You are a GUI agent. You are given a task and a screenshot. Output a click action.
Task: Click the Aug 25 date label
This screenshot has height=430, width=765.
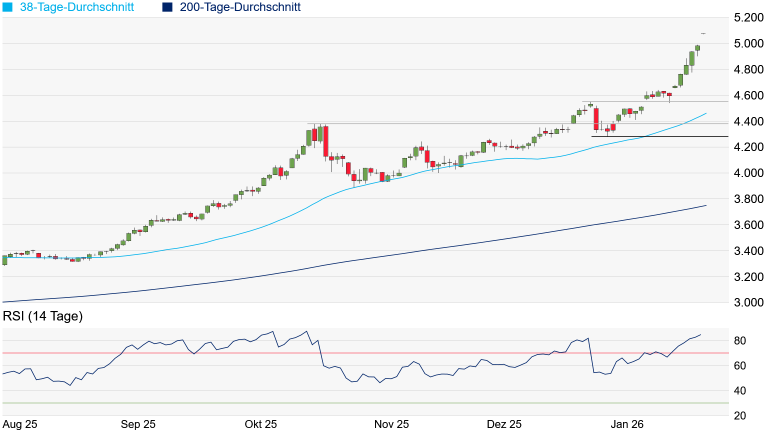pyautogui.click(x=22, y=424)
